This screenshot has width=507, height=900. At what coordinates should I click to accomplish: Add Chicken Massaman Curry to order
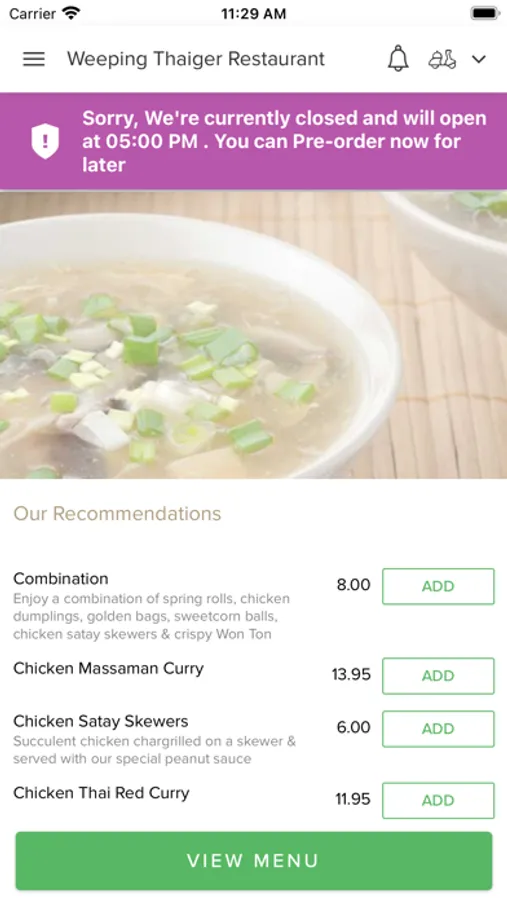pyautogui.click(x=438, y=676)
